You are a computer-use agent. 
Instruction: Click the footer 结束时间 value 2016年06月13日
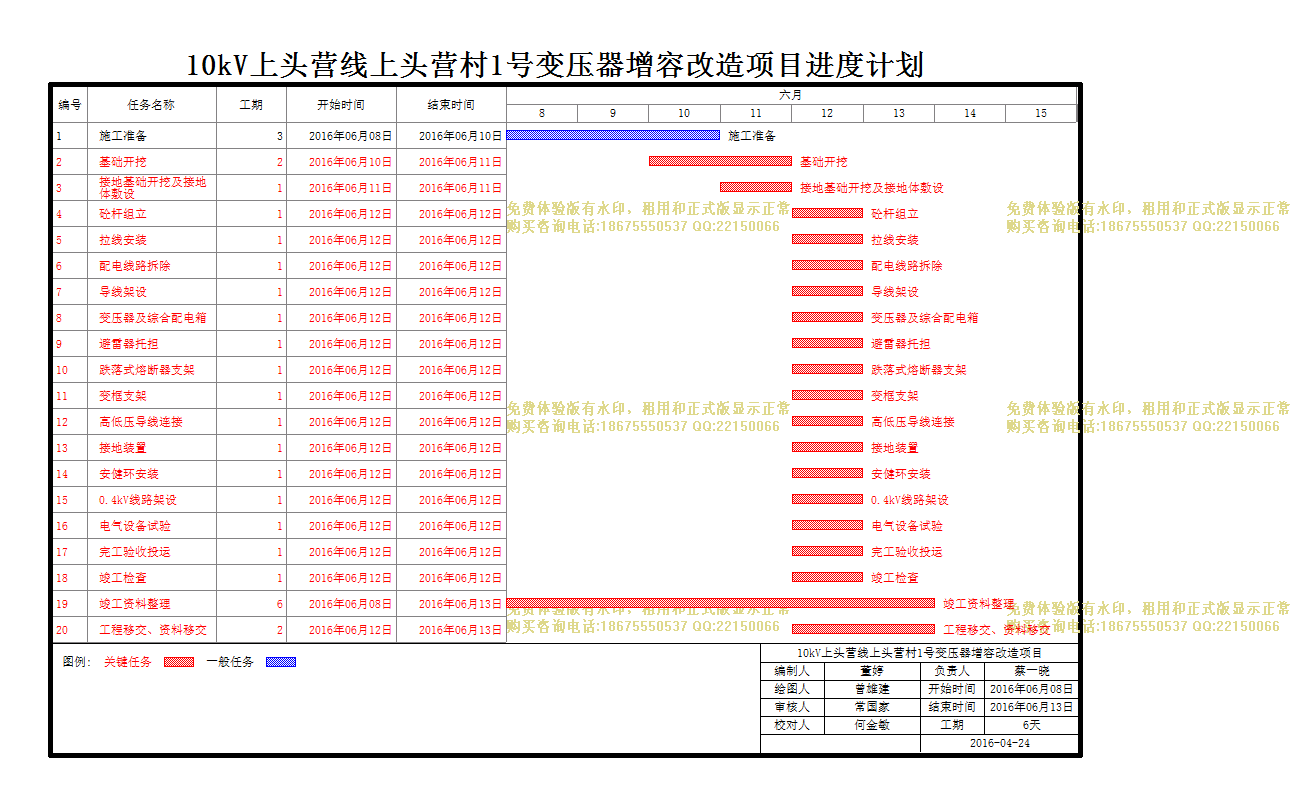click(1032, 707)
